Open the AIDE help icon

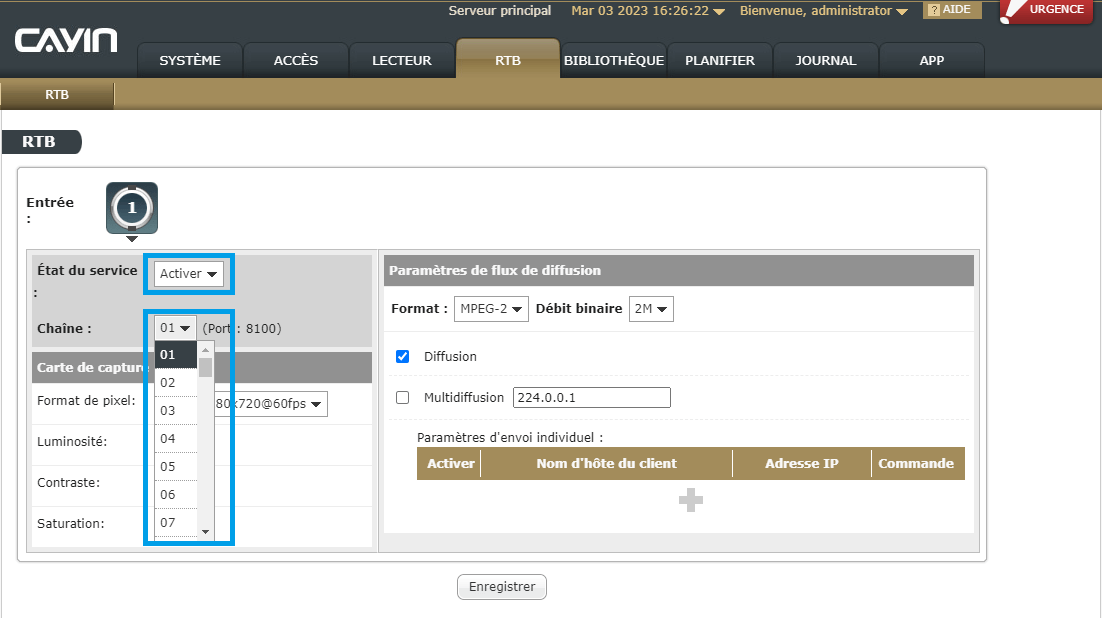(x=948, y=10)
